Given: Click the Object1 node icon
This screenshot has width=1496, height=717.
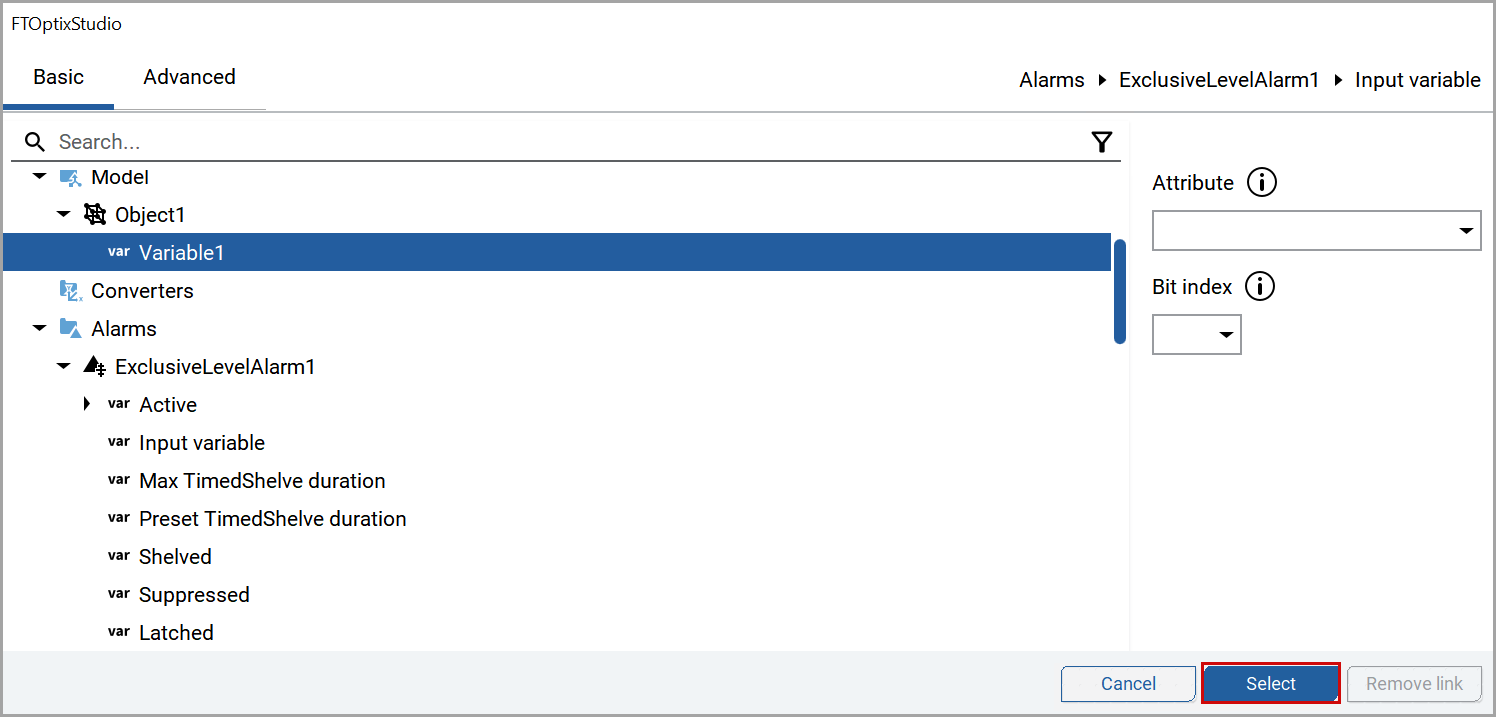Looking at the screenshot, I should [x=94, y=214].
